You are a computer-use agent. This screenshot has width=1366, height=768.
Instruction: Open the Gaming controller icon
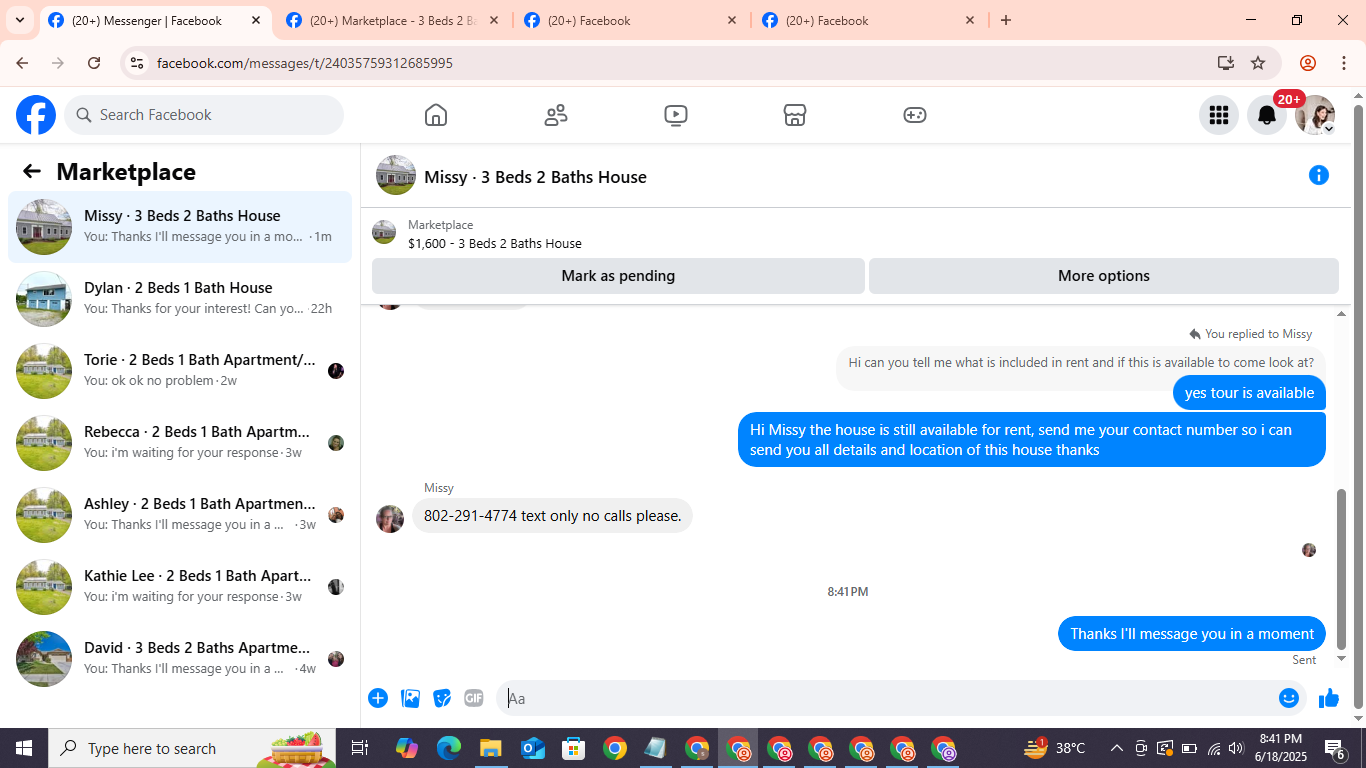point(915,115)
